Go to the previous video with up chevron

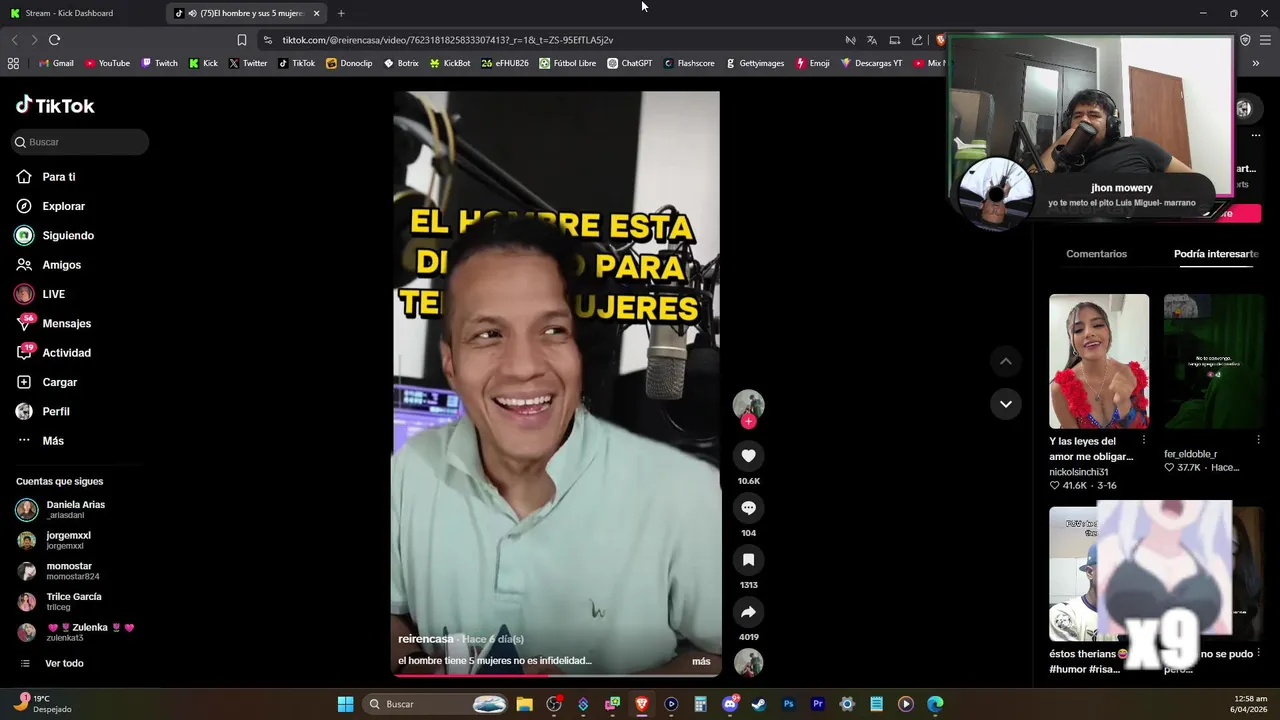1006,361
